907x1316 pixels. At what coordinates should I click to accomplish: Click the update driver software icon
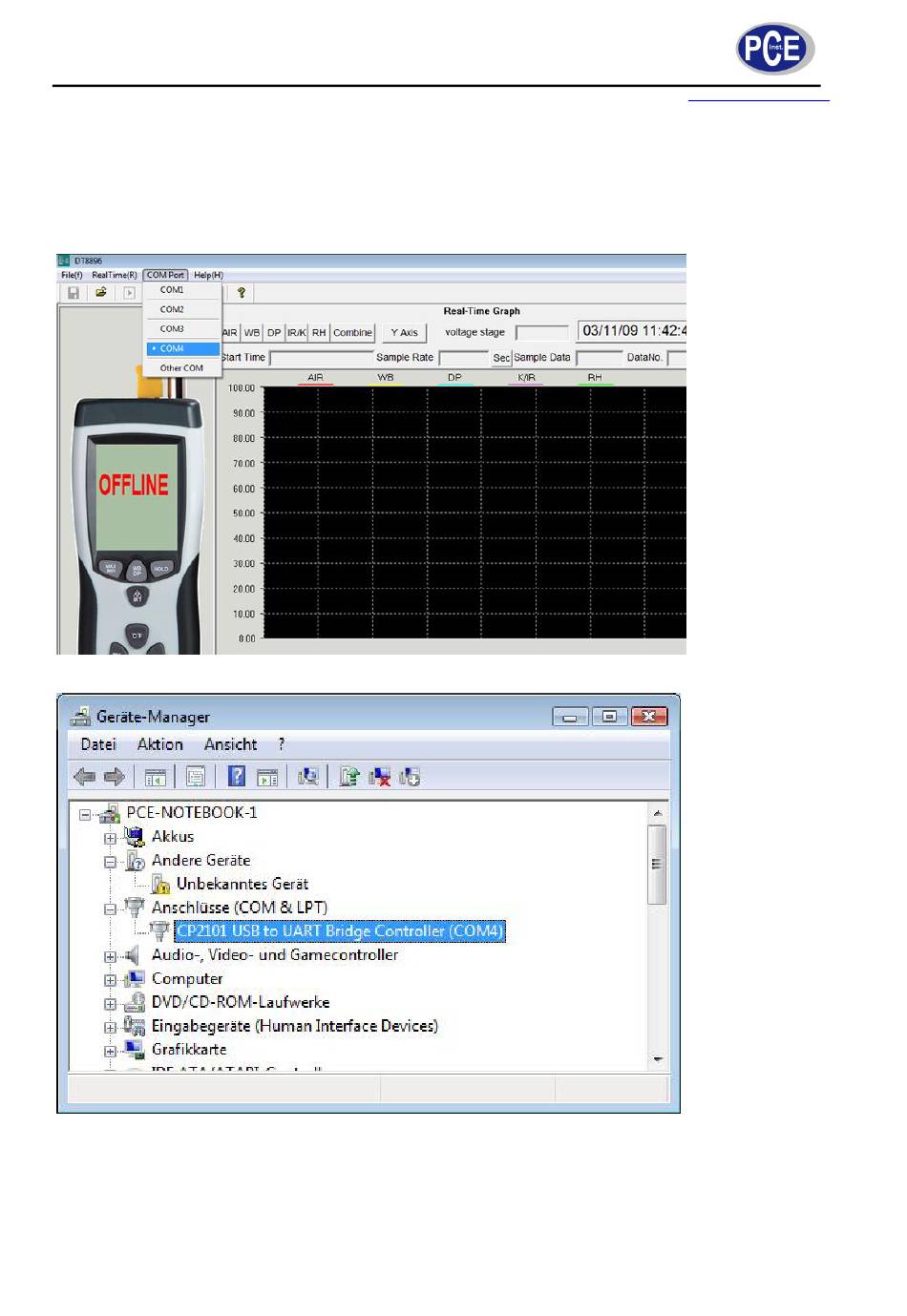point(349,777)
